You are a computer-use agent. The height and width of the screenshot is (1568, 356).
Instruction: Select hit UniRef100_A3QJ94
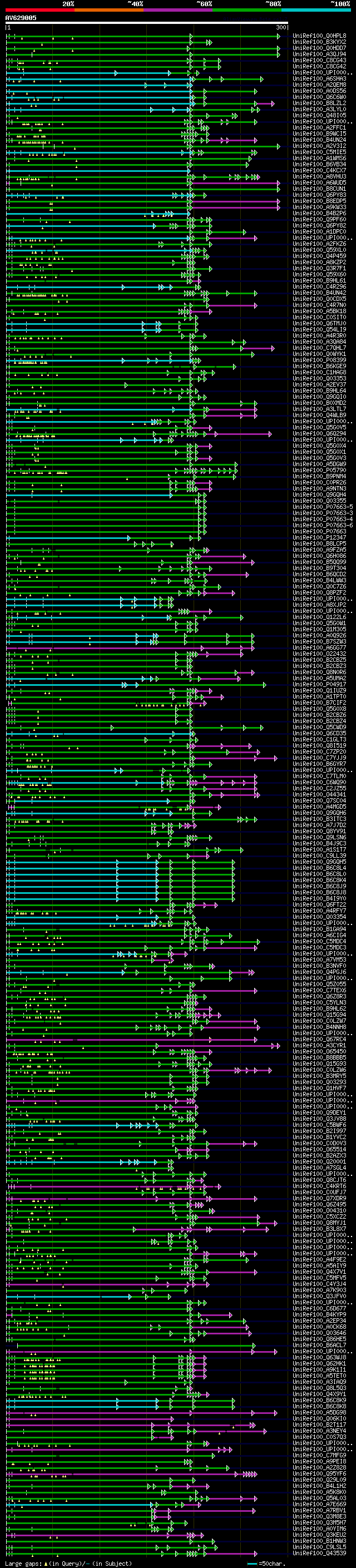(x=319, y=54)
